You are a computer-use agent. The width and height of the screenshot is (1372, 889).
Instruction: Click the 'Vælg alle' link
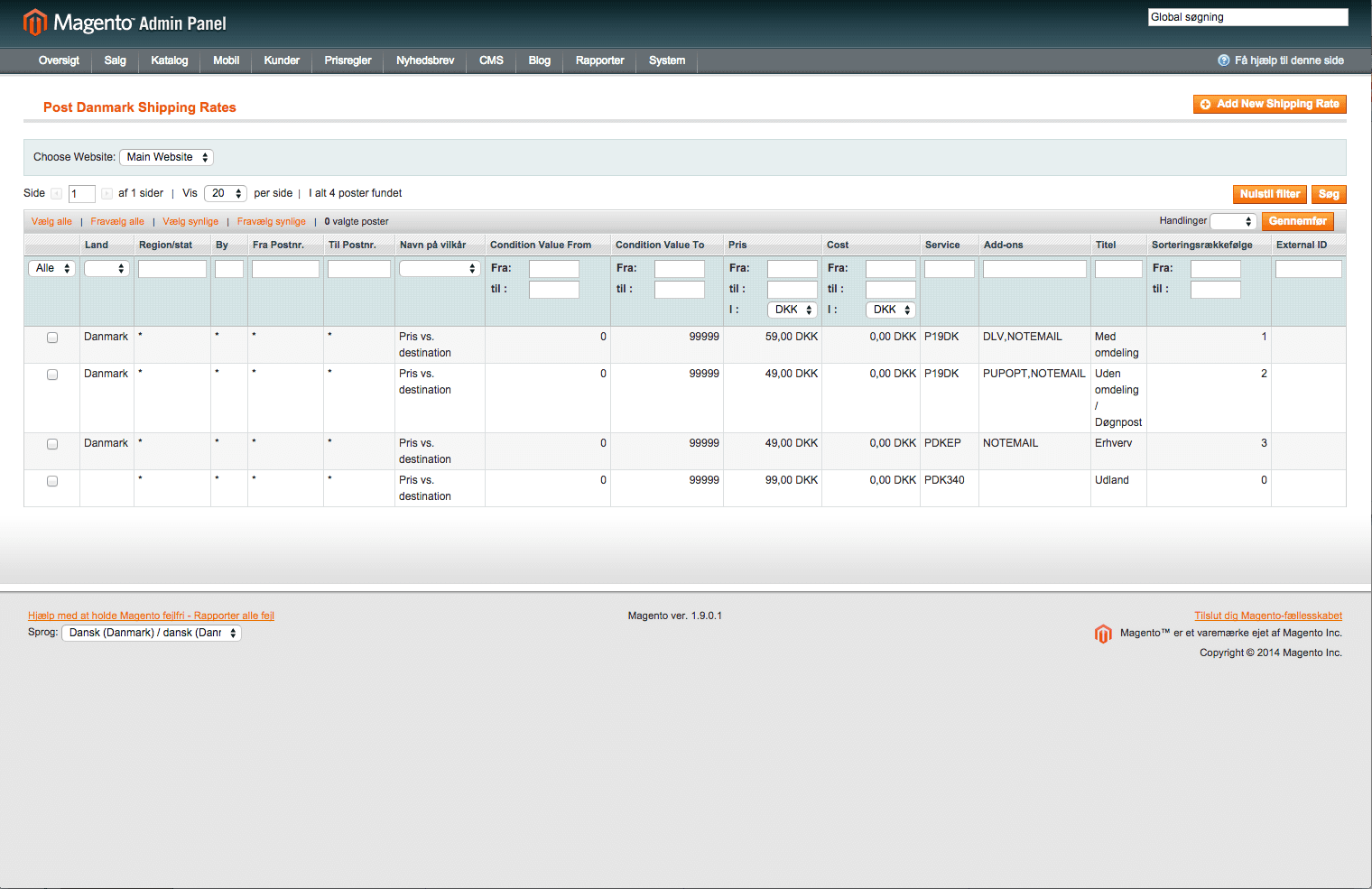pos(51,221)
